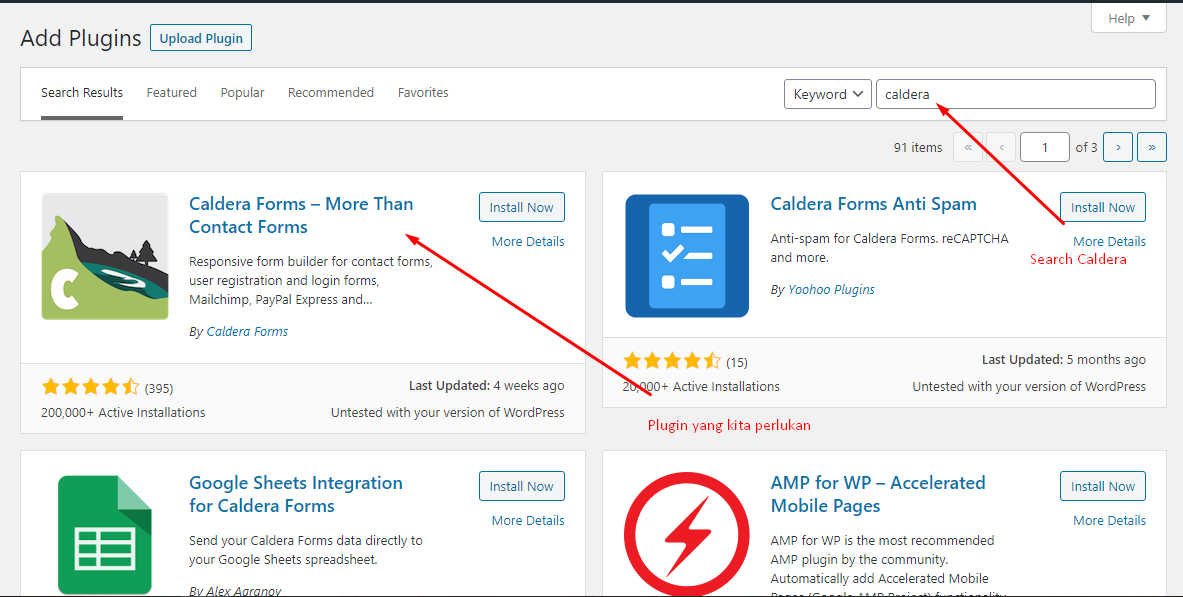Open More Details for Google Sheets Integration
This screenshot has width=1183, height=597.
[528, 521]
